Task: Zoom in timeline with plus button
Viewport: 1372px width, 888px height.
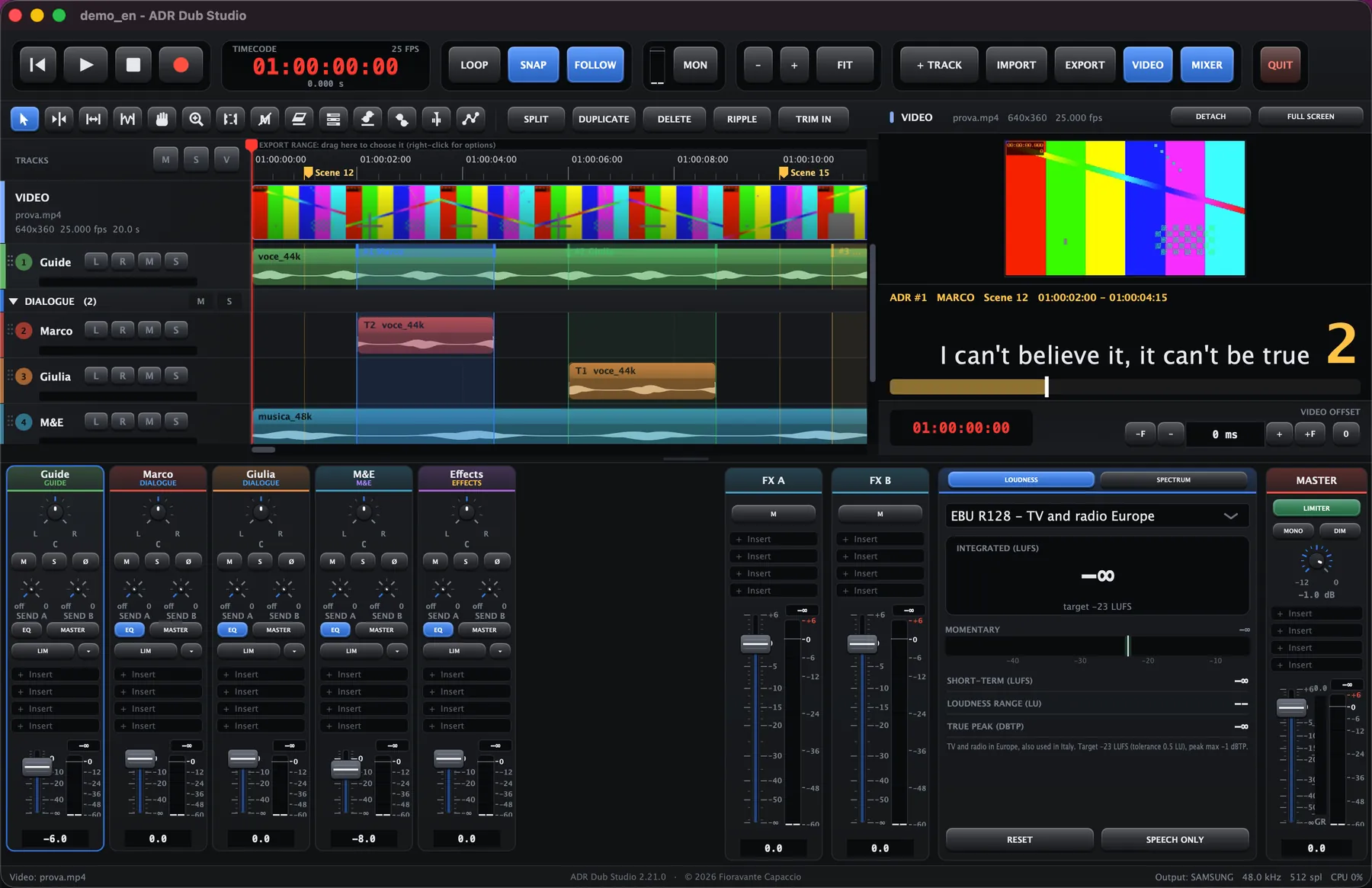Action: click(x=794, y=65)
